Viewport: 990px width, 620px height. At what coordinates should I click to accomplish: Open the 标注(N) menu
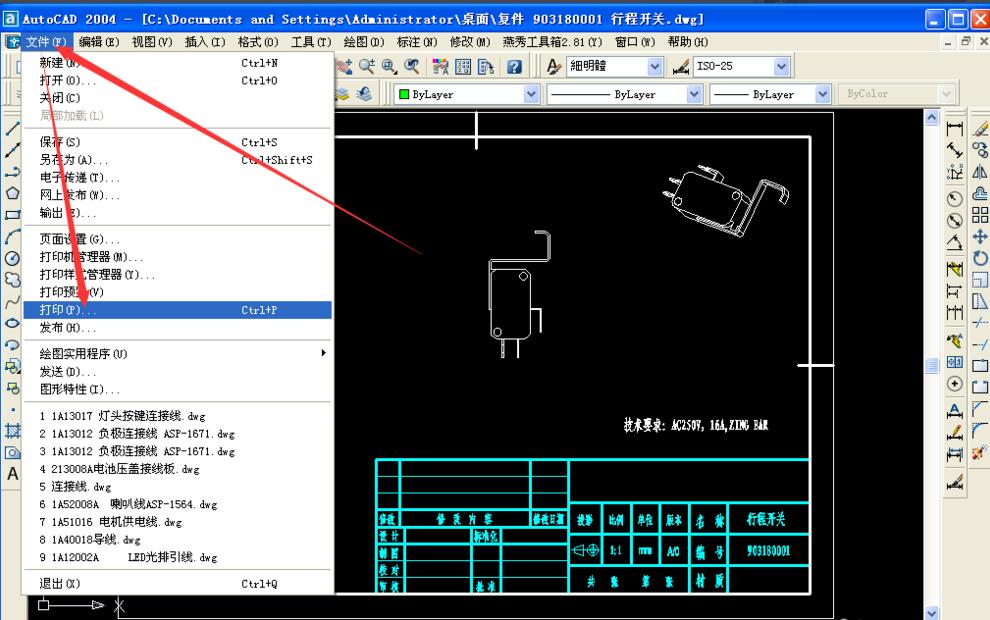[x=417, y=42]
